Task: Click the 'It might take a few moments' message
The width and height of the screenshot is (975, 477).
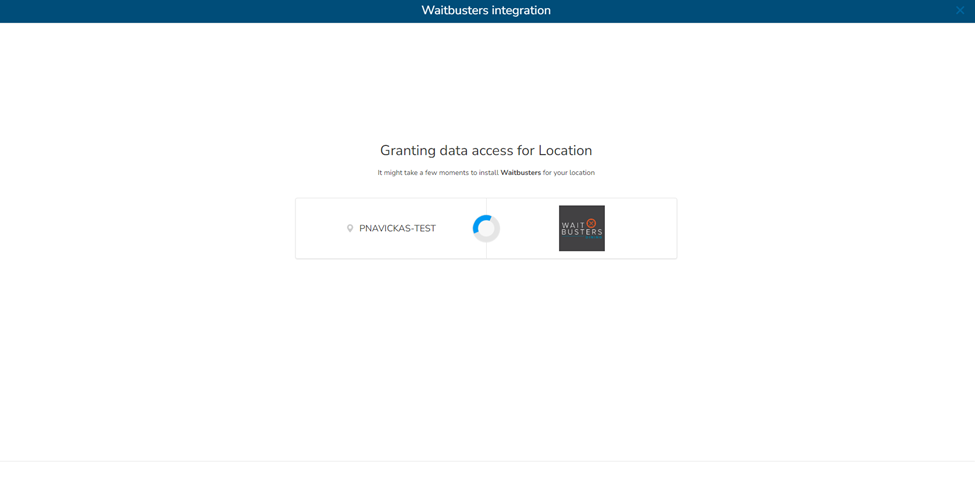Action: (x=486, y=173)
